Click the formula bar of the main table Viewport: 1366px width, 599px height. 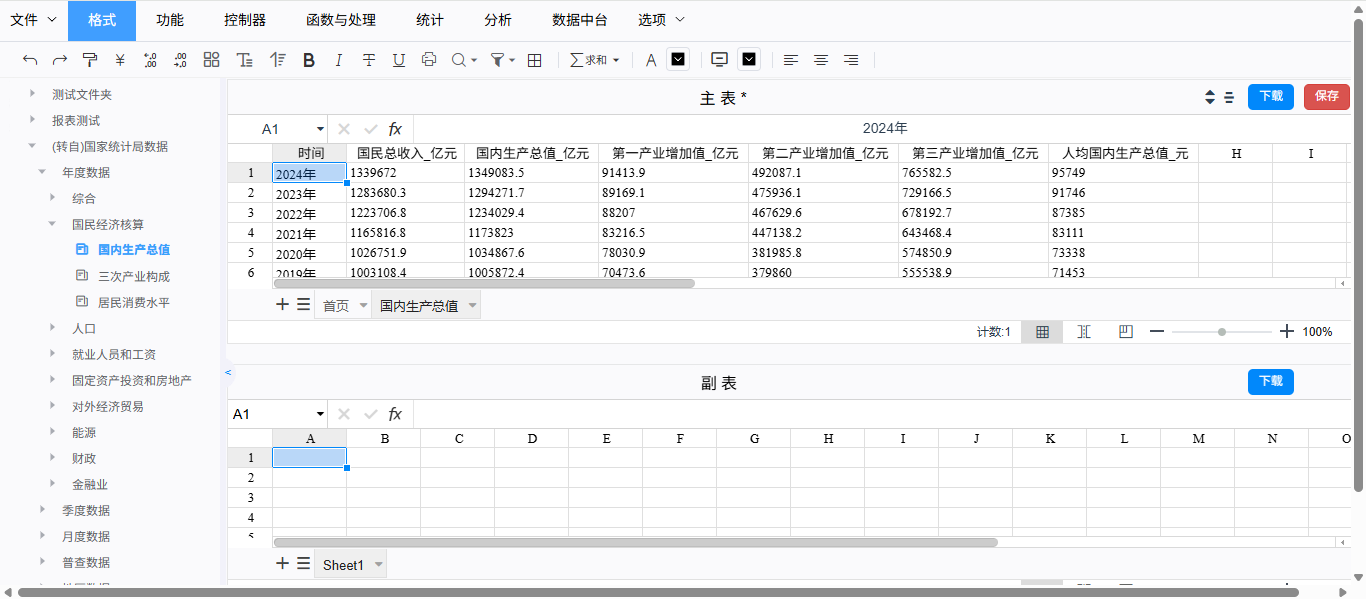click(884, 129)
